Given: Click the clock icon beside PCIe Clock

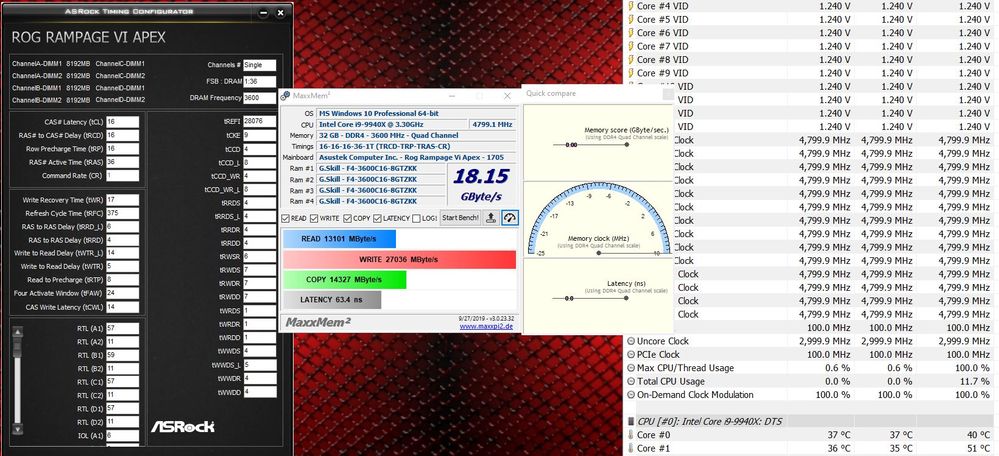Looking at the screenshot, I should (x=631, y=354).
